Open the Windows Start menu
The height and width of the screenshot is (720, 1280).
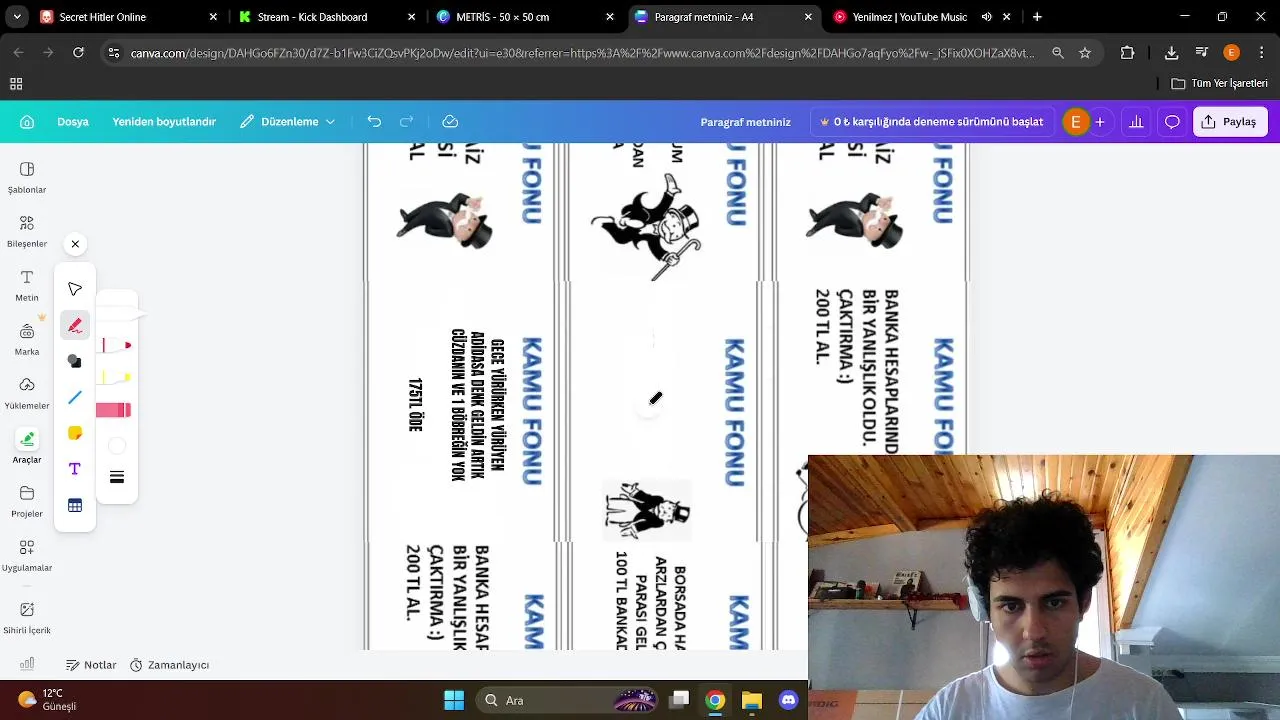point(454,700)
